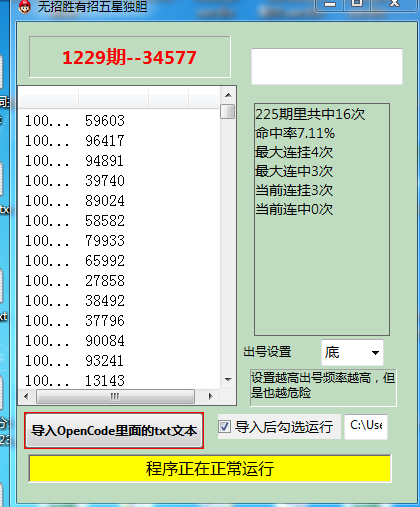Select the list row with number 39740
This screenshot has width=420, height=507.
tap(119, 181)
